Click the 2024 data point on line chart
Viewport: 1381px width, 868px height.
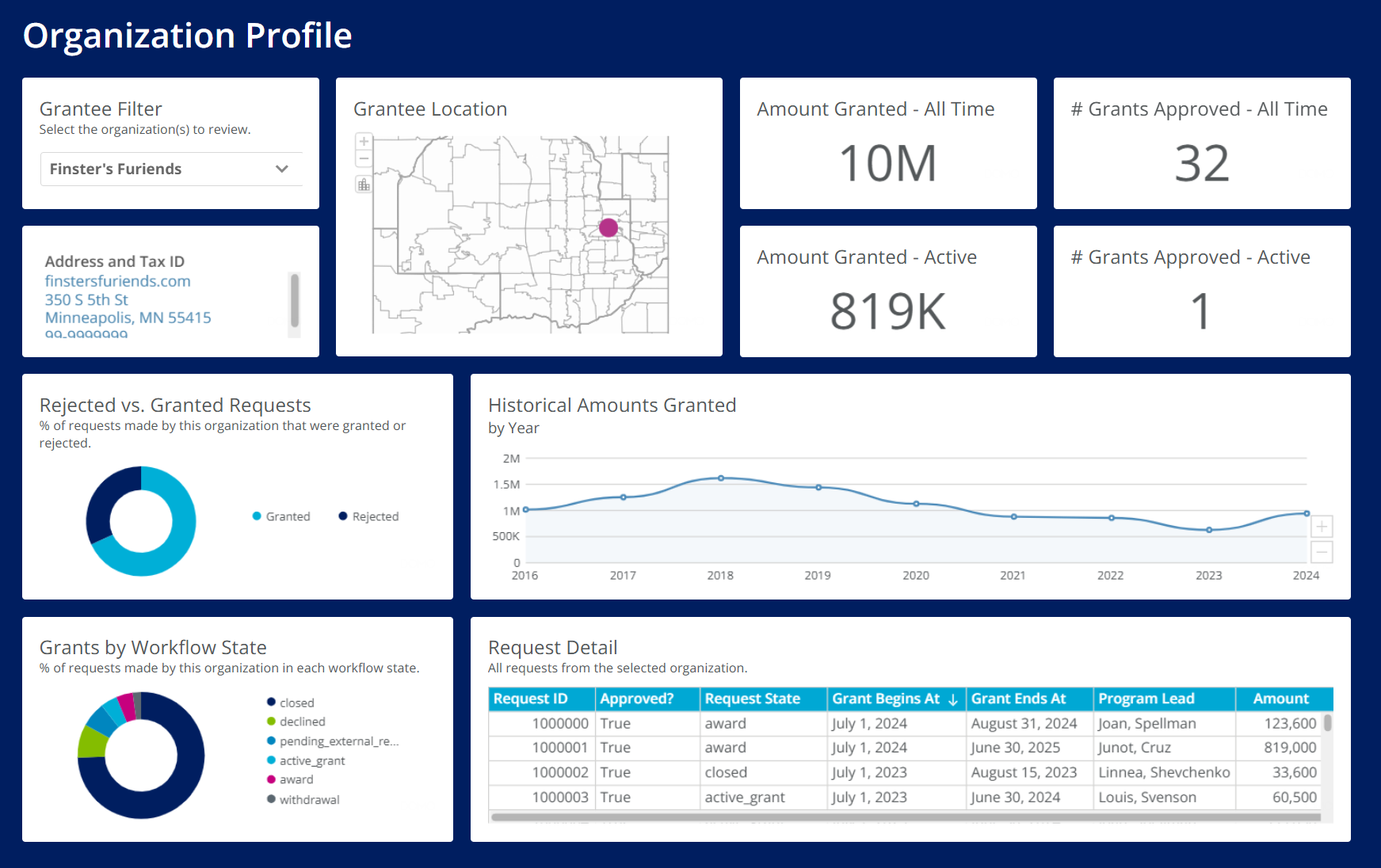click(1307, 513)
